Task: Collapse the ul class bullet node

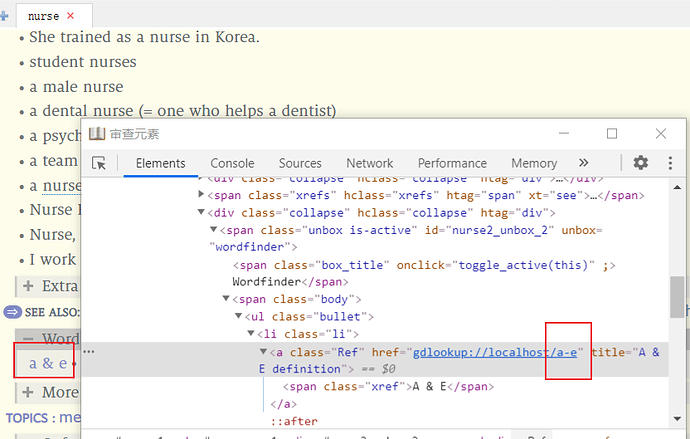Action: (x=238, y=316)
